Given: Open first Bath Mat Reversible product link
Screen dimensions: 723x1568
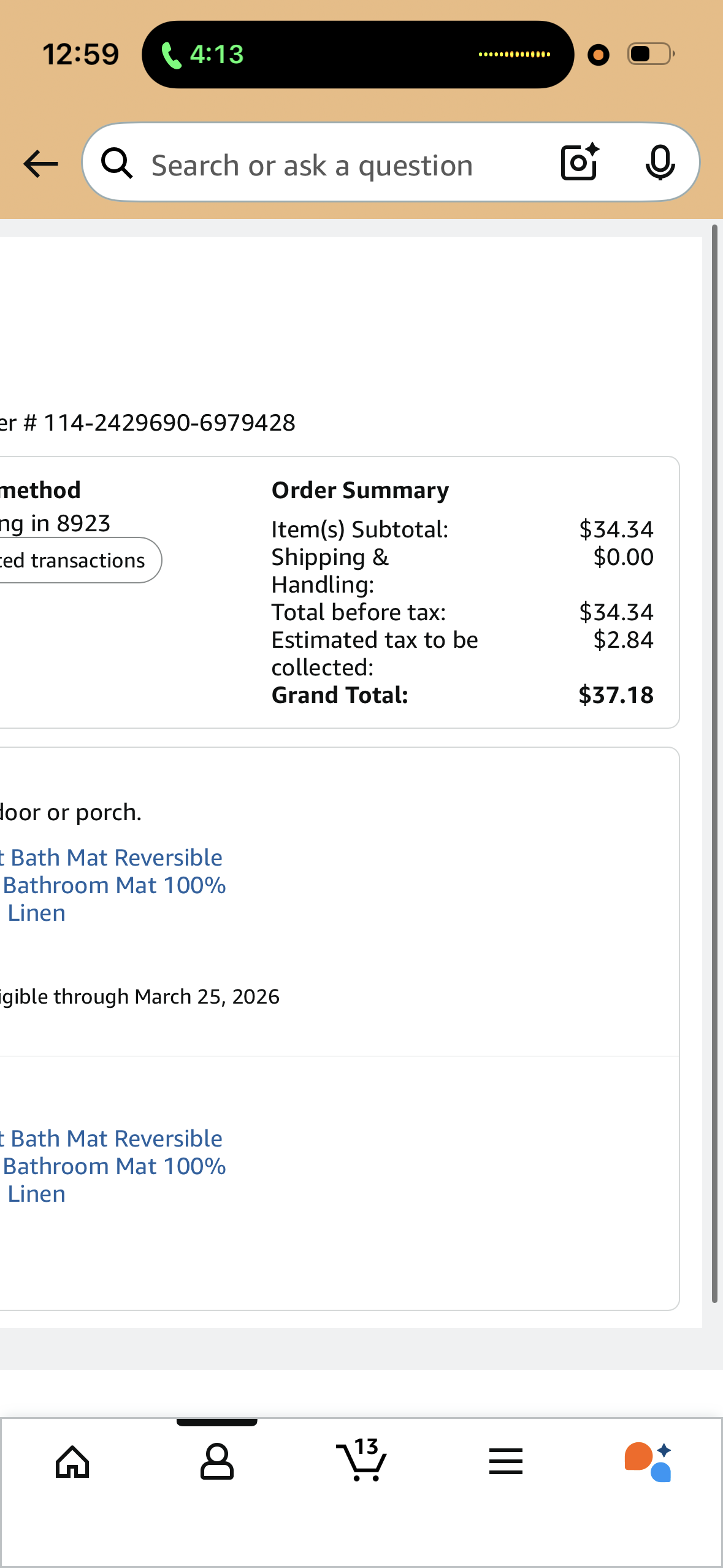Looking at the screenshot, I should click(113, 885).
